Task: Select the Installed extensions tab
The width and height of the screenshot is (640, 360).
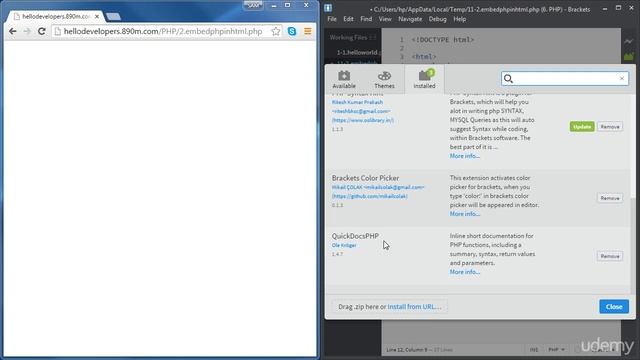Action: click(x=424, y=79)
